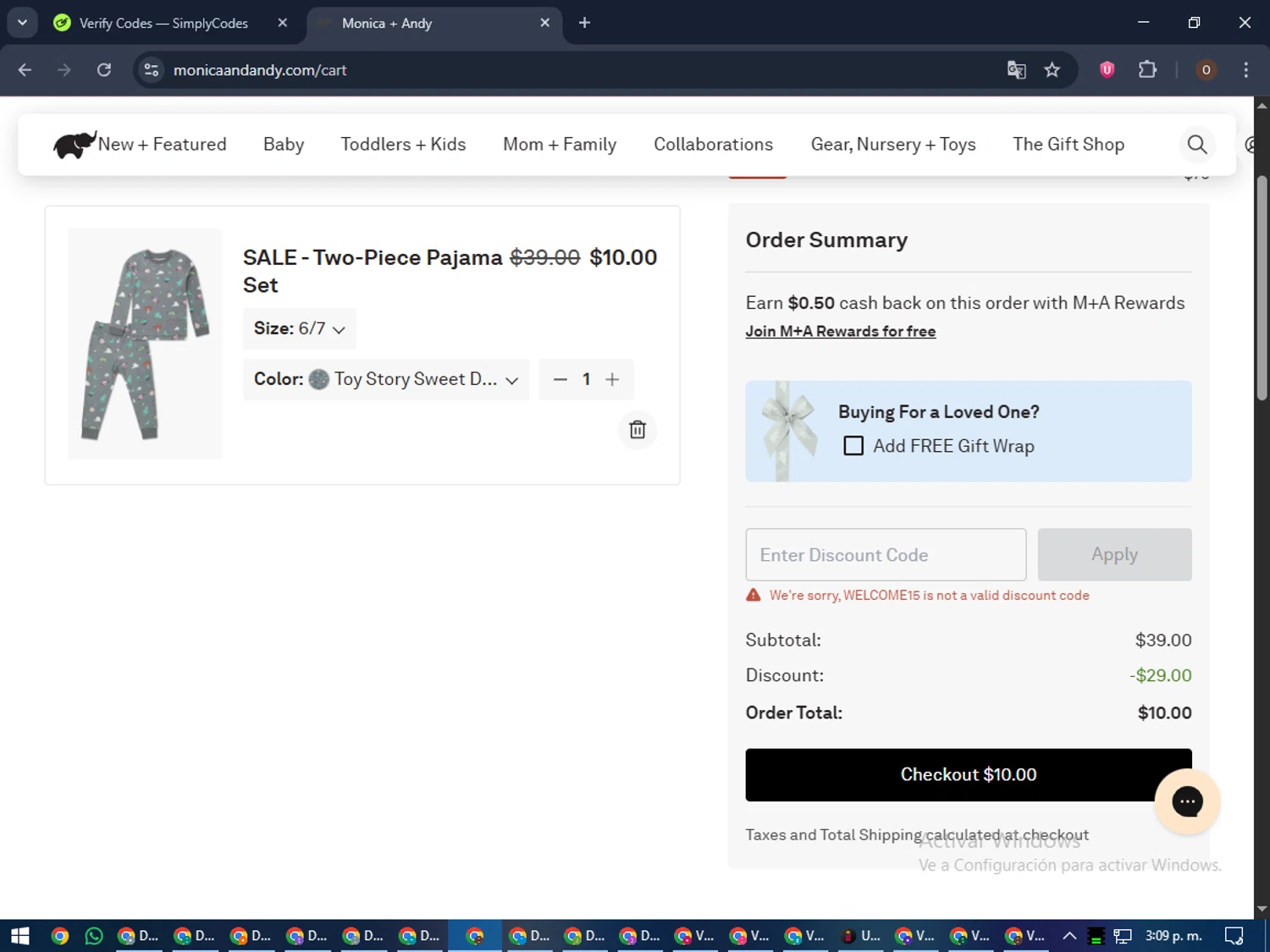Viewport: 1270px width, 952px height.
Task: Open the SALE - Two-Piece Pajama Set title
Action: 373,271
